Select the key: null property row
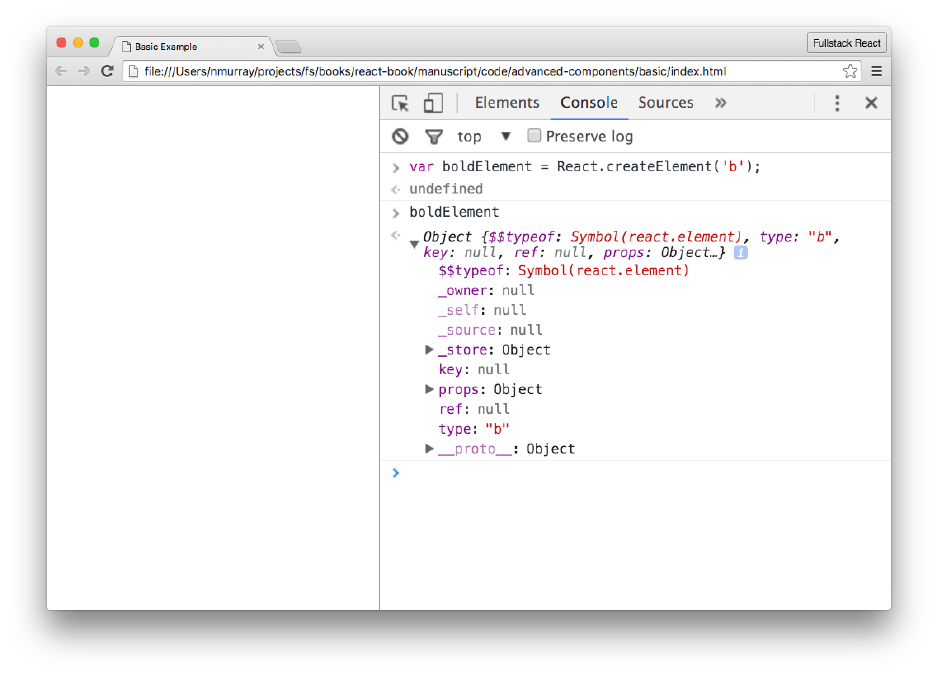The height and width of the screenshot is (676, 937). click(x=474, y=369)
